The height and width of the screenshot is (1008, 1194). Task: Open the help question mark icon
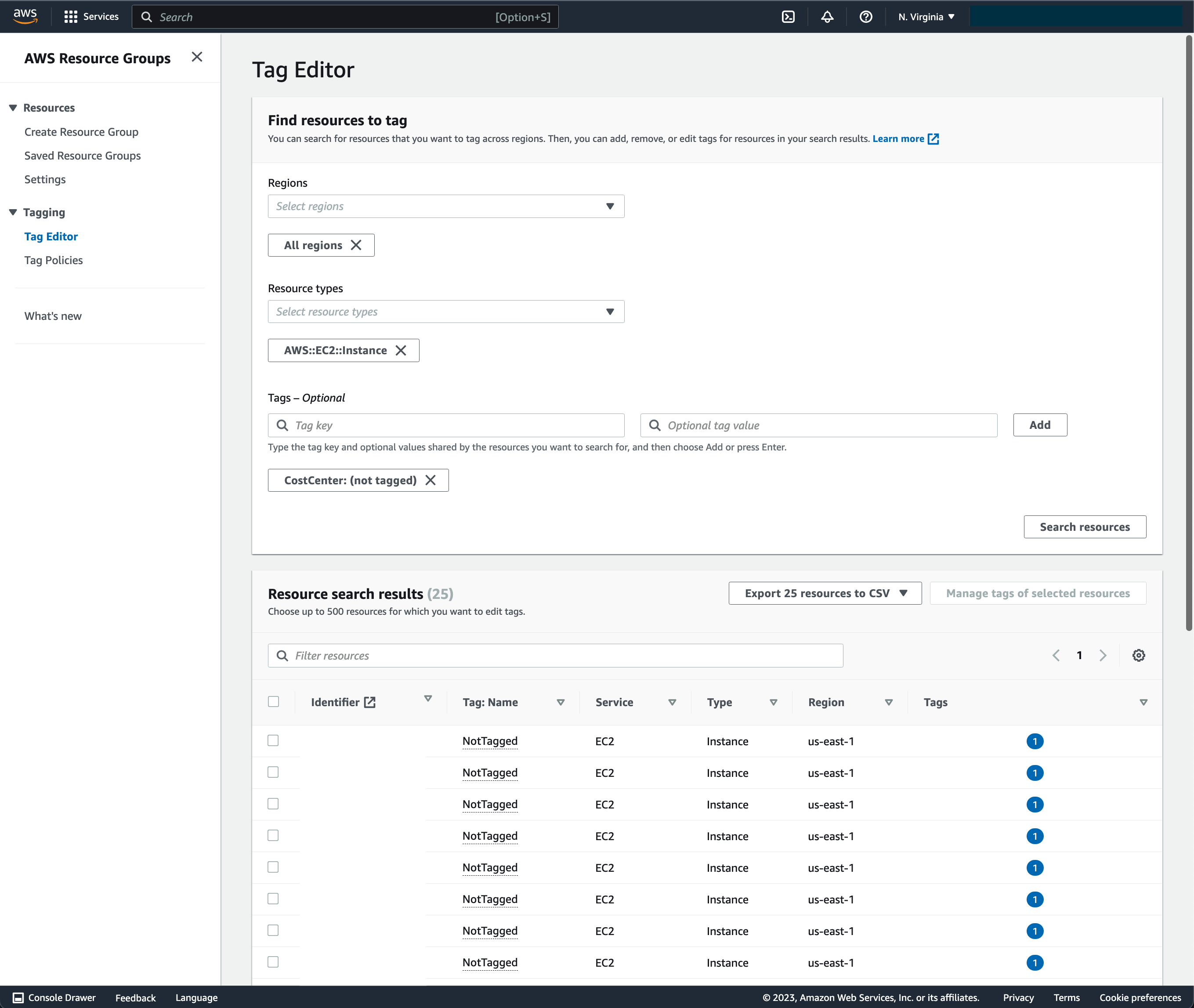(866, 17)
